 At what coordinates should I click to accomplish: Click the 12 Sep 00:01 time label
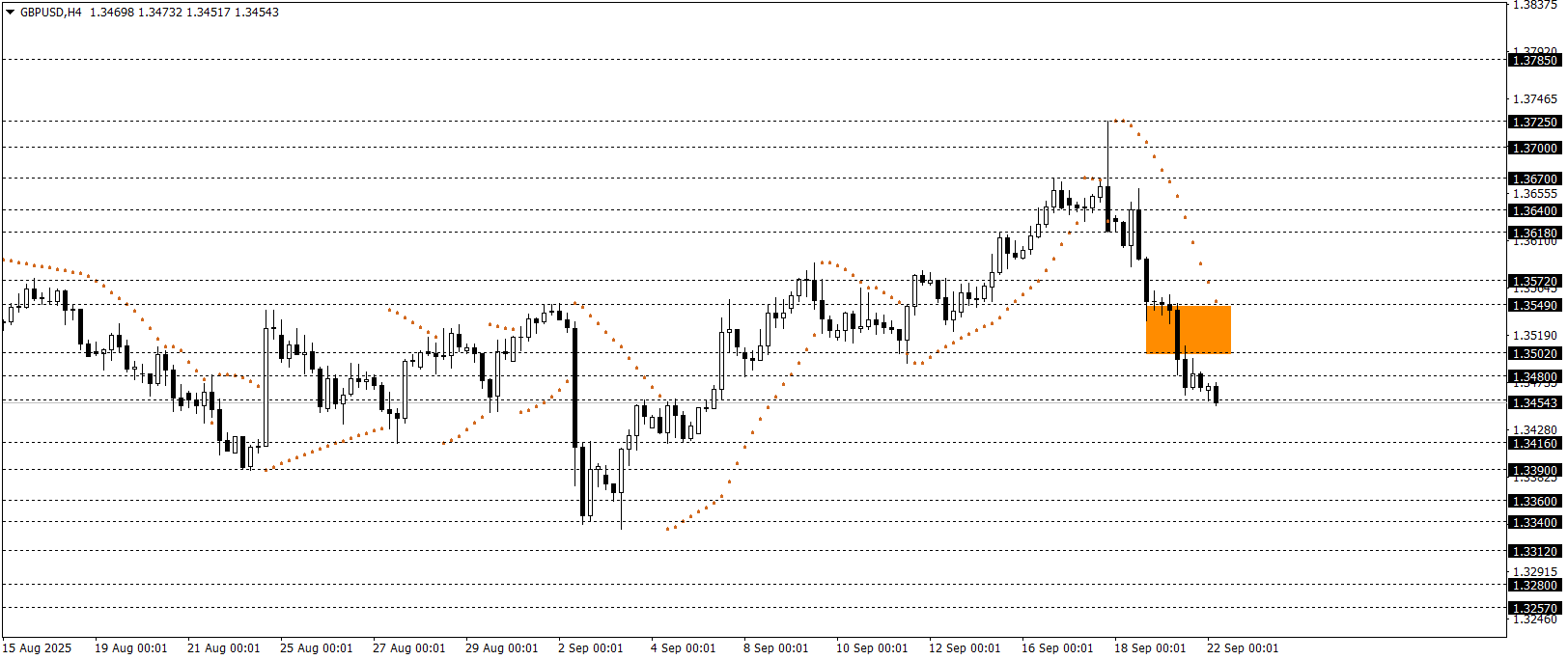[x=965, y=647]
